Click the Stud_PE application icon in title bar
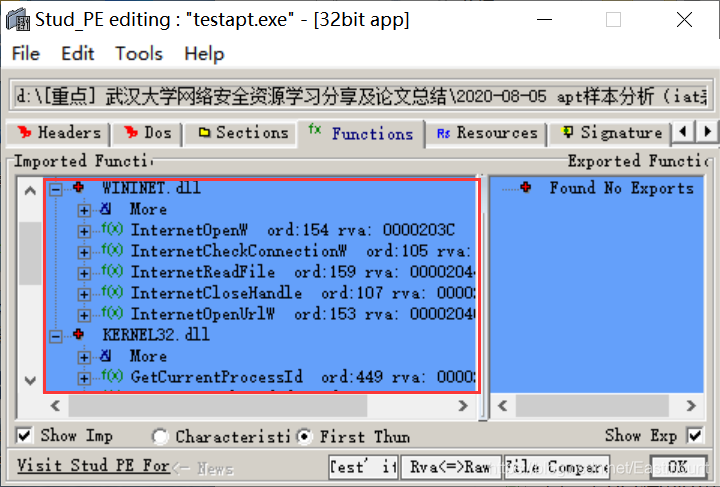Image resolution: width=720 pixels, height=487 pixels. pyautogui.click(x=18, y=20)
